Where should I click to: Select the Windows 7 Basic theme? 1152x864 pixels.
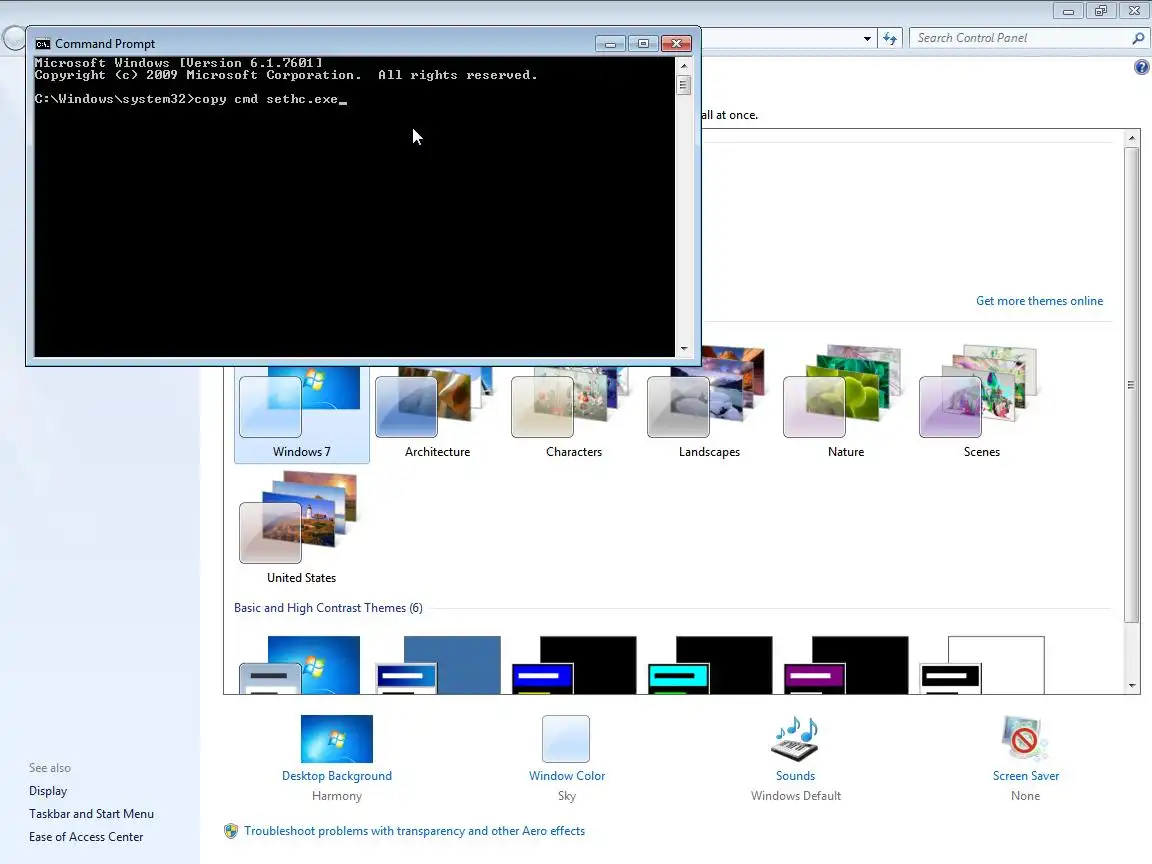coord(300,665)
